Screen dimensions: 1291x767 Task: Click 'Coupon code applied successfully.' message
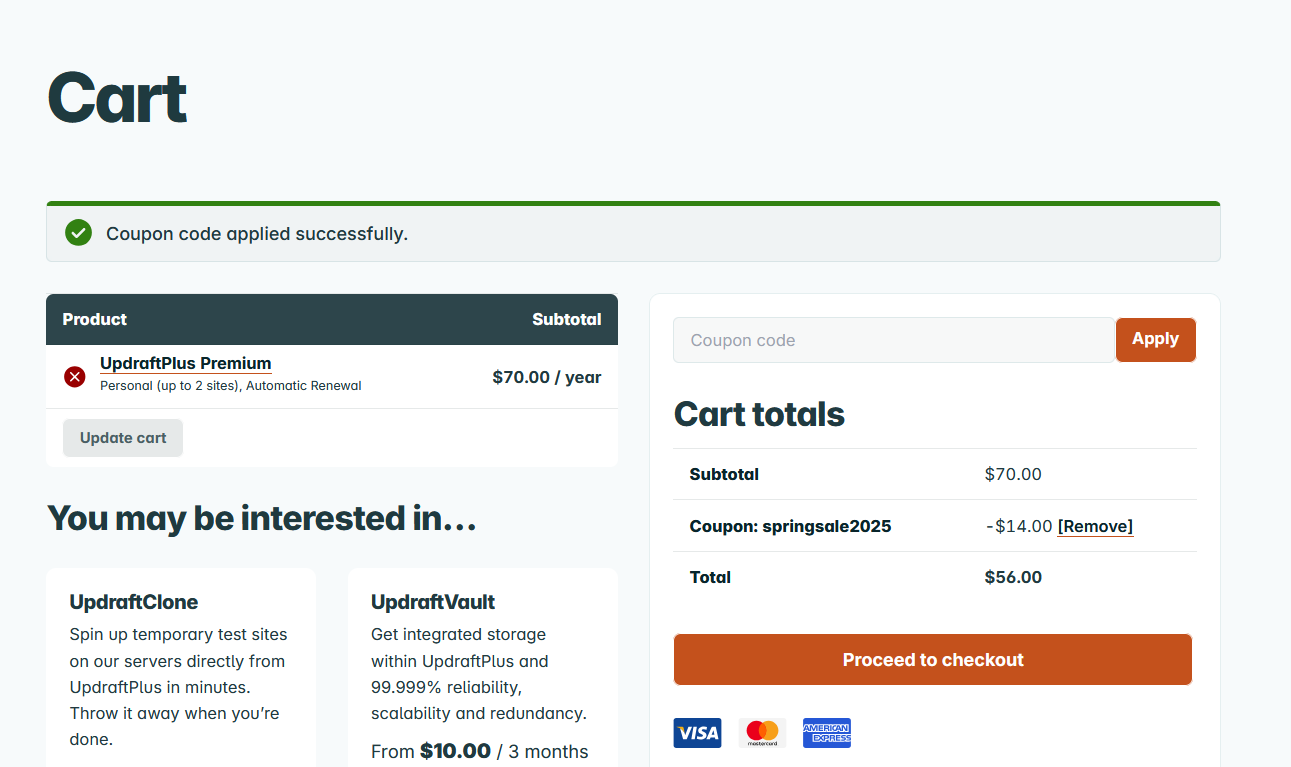click(x=257, y=234)
